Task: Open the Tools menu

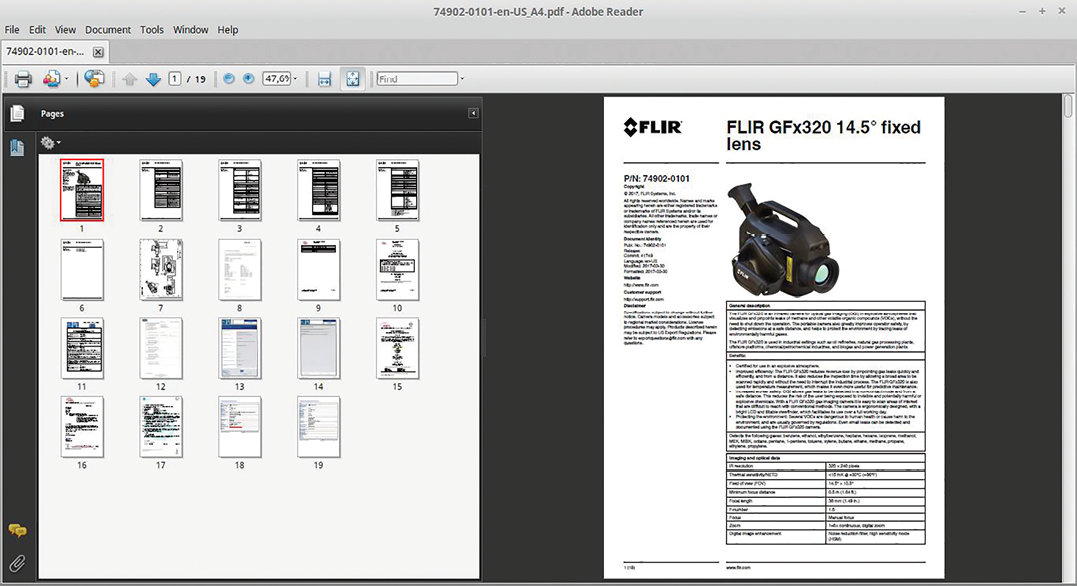Action: 152,30
